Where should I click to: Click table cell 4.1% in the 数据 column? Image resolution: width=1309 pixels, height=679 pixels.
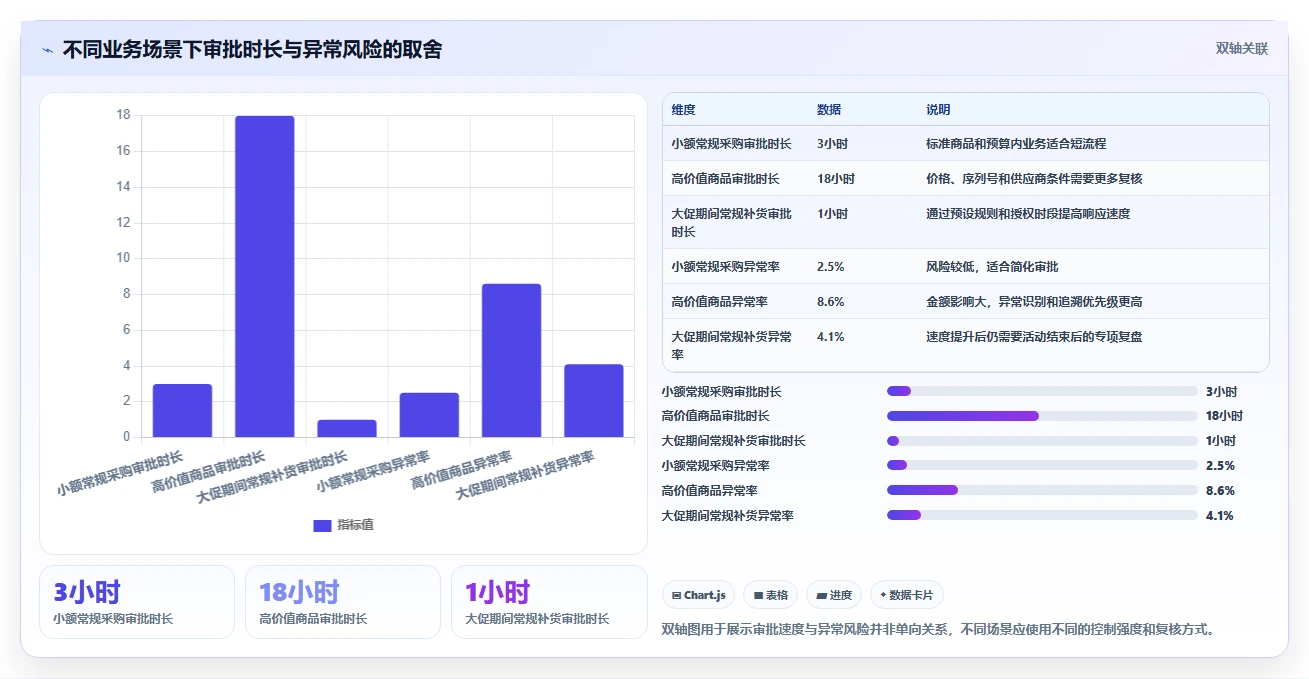pos(831,337)
